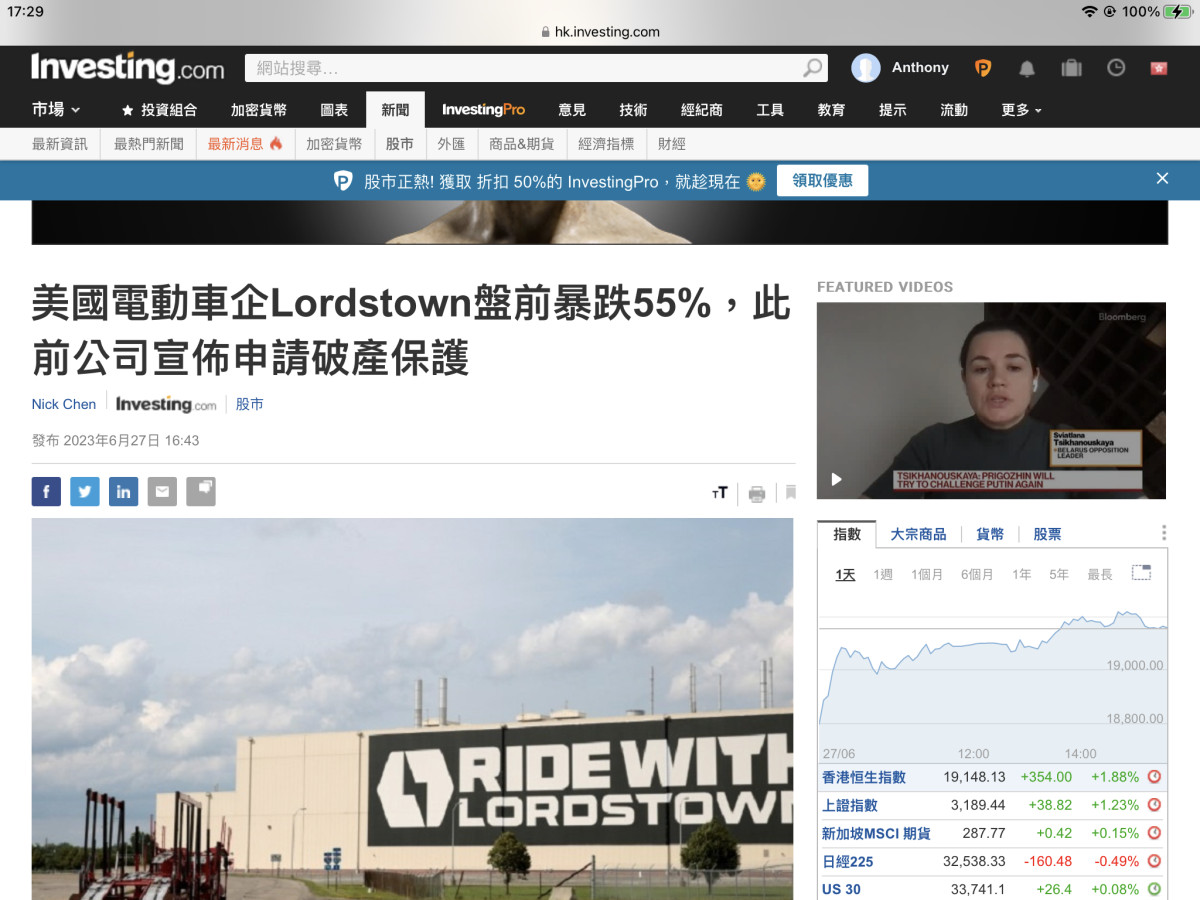This screenshot has height=900, width=1200.
Task: Click the 領取優惠 promotion button
Action: click(x=822, y=181)
